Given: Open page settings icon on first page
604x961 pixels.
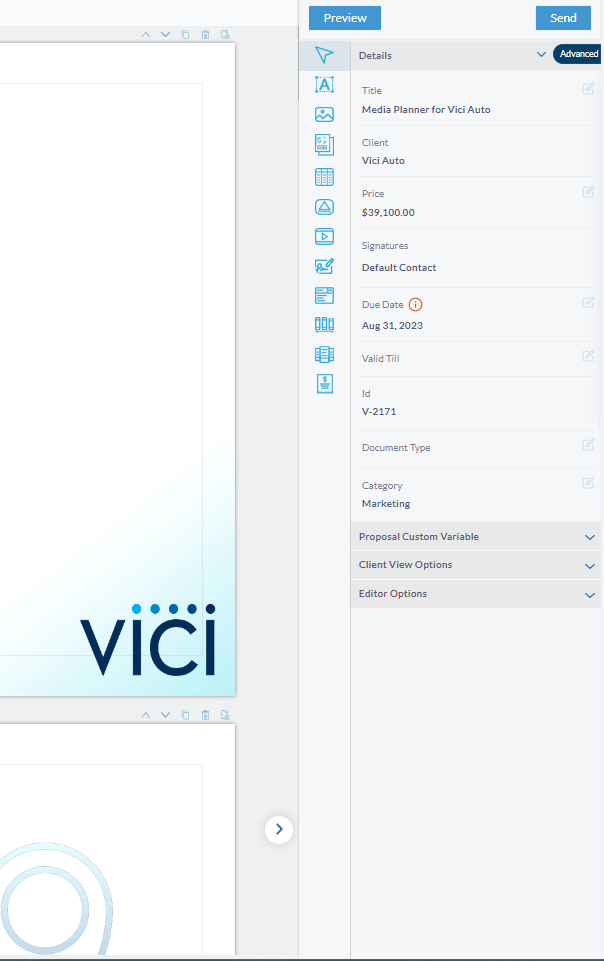Looking at the screenshot, I should [225, 34].
